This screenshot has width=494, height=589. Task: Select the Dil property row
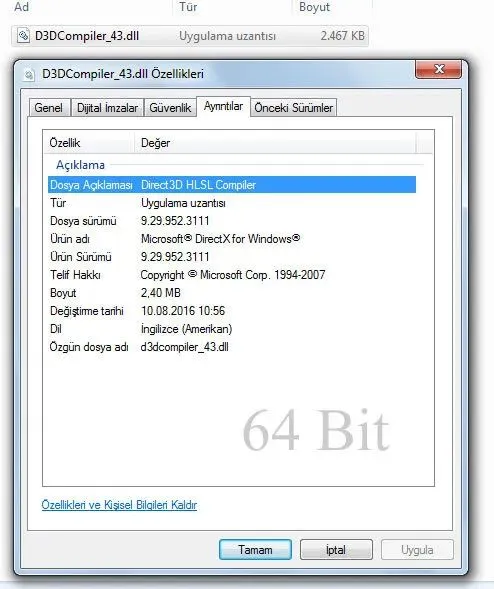coord(232,329)
